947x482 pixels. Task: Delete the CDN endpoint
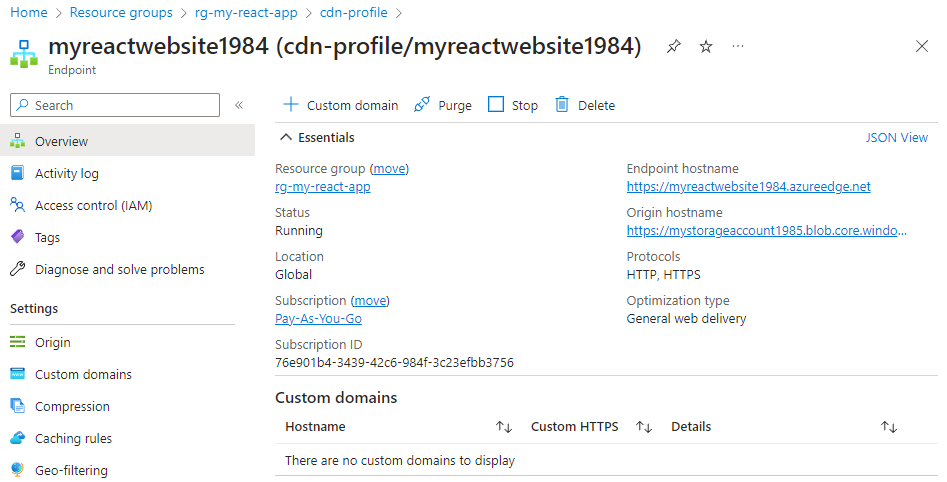[x=585, y=105]
